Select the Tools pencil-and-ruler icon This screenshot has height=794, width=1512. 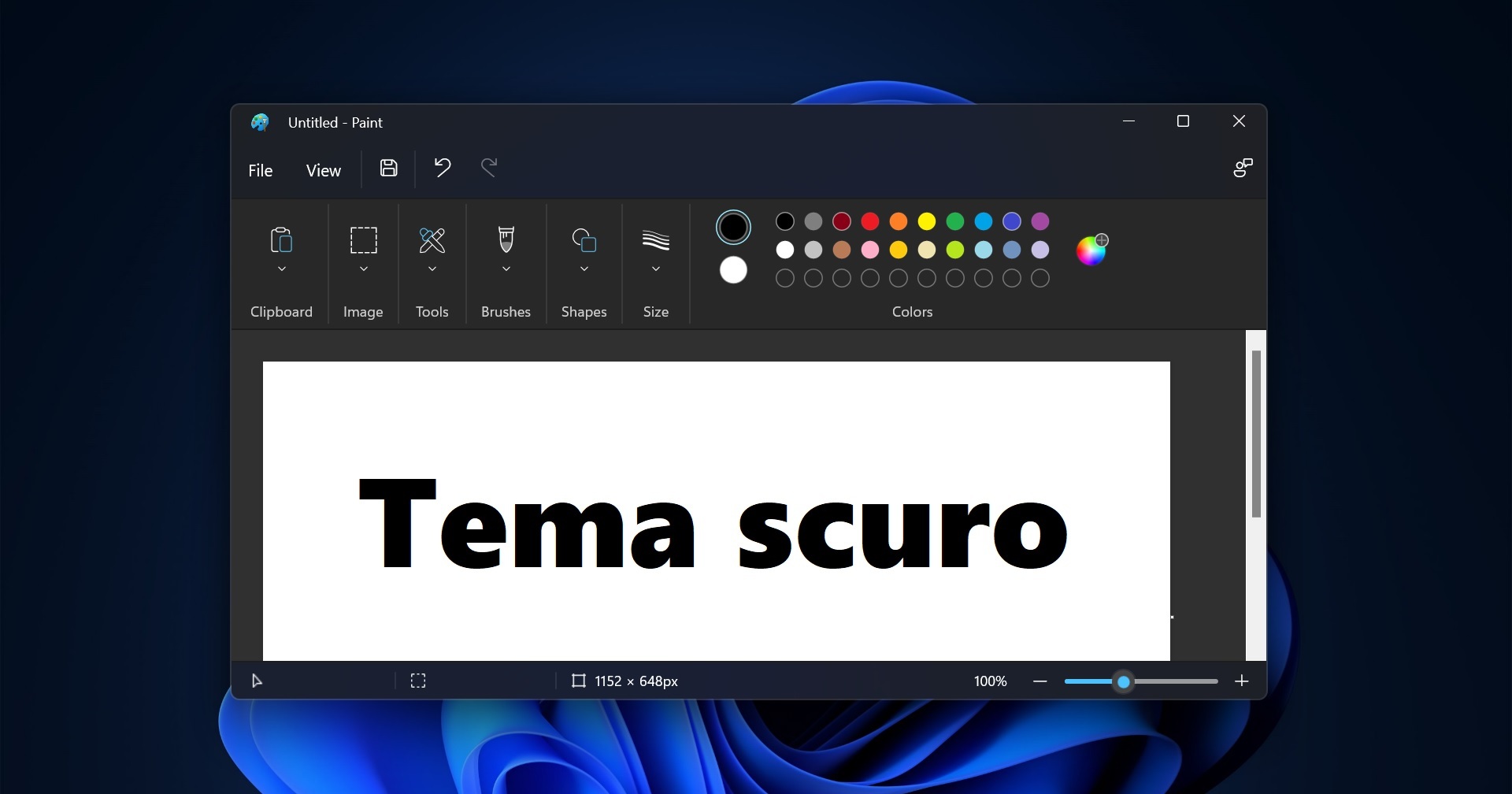[432, 239]
